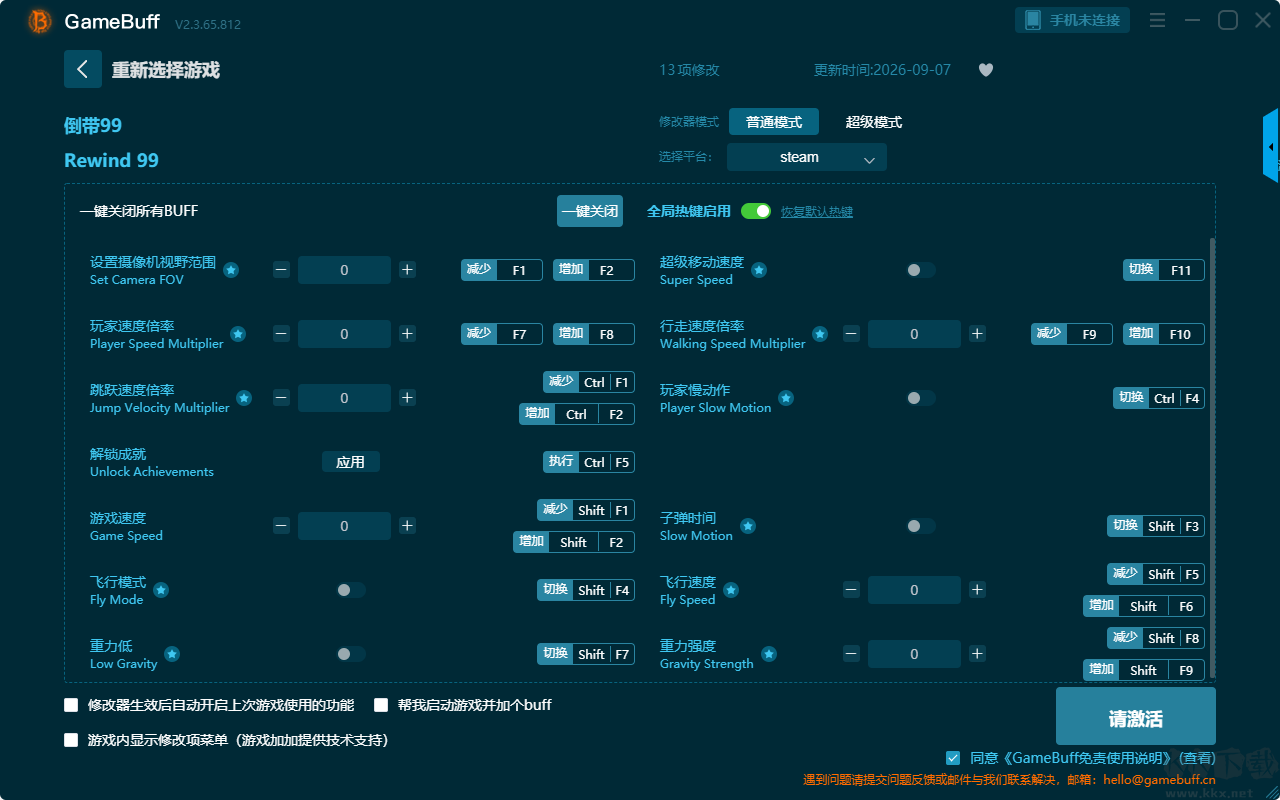Toggle Slow Motion bullet time switch
The image size is (1280, 800).
point(921,526)
